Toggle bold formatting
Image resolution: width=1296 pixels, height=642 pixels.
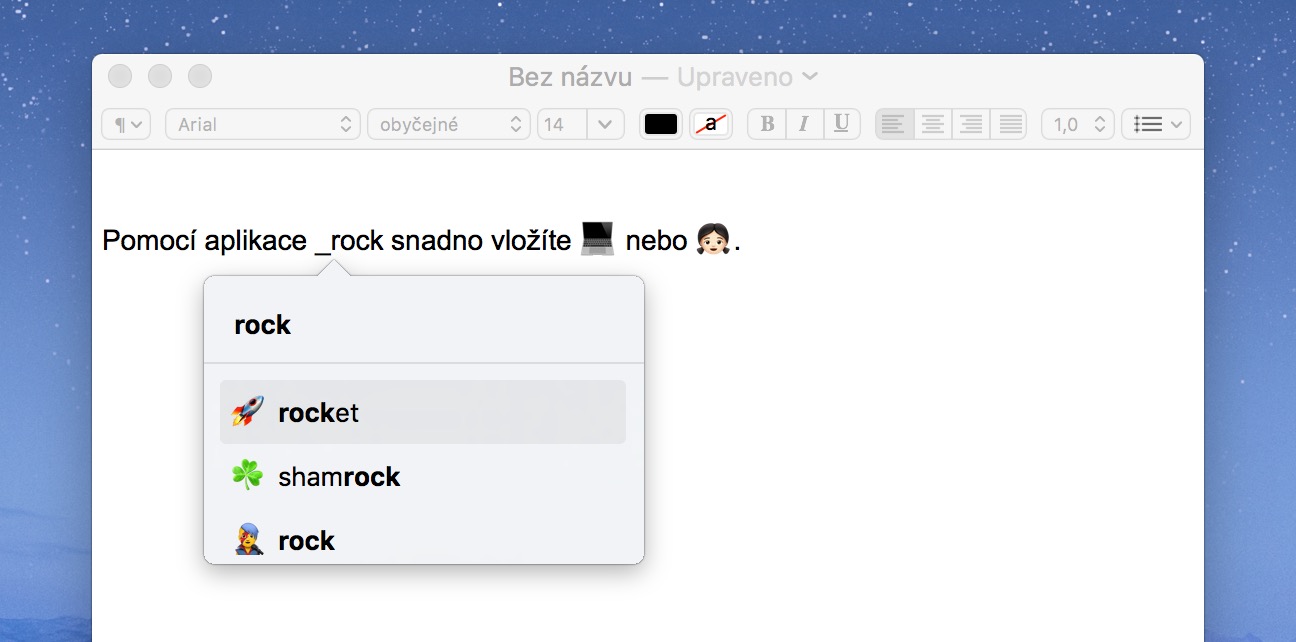[x=767, y=124]
